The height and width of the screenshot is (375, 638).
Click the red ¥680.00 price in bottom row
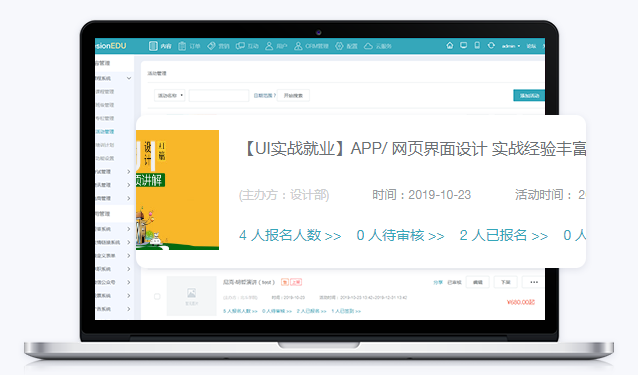(521, 302)
